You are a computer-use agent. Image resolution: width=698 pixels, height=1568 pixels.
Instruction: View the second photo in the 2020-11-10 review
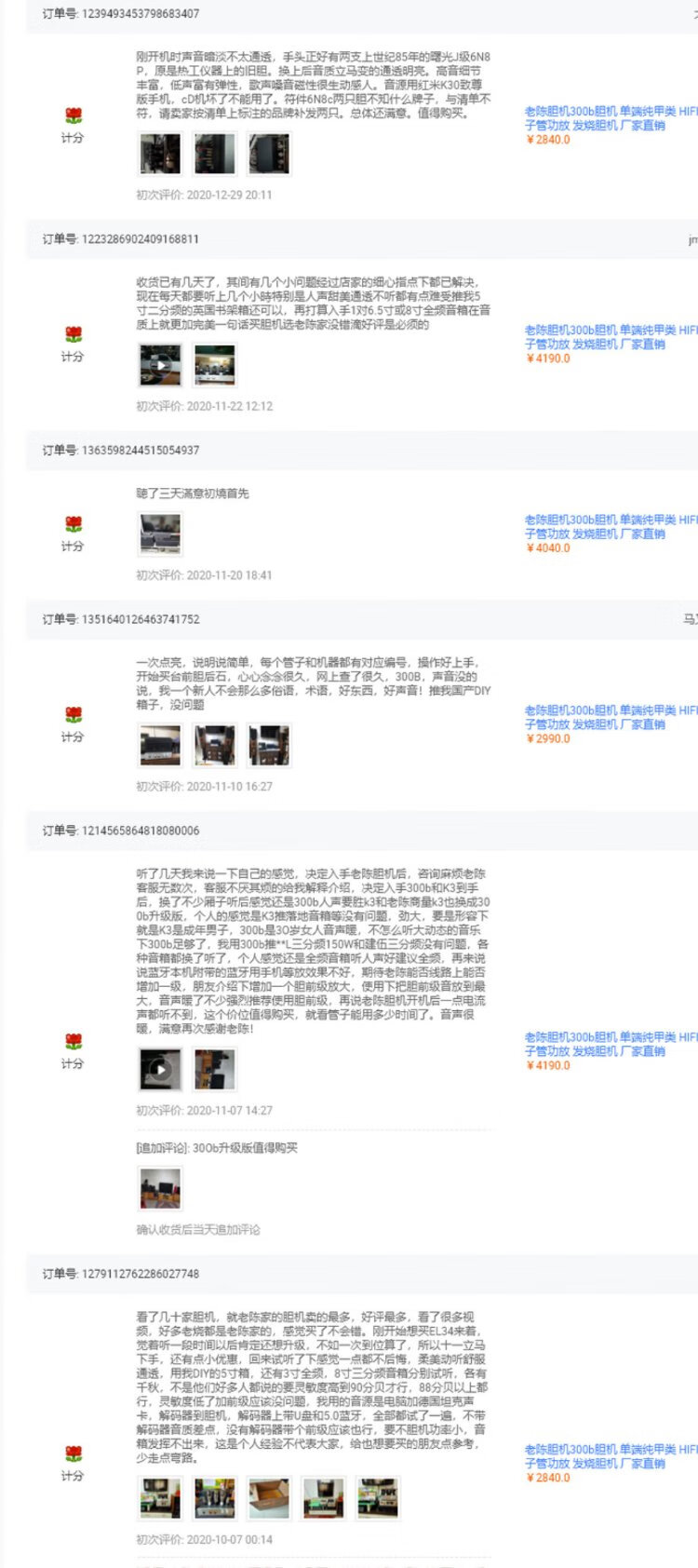point(214,745)
